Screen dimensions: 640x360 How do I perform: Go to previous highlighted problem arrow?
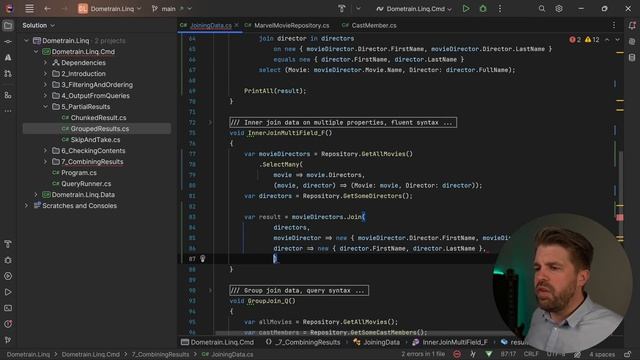click(x=607, y=40)
